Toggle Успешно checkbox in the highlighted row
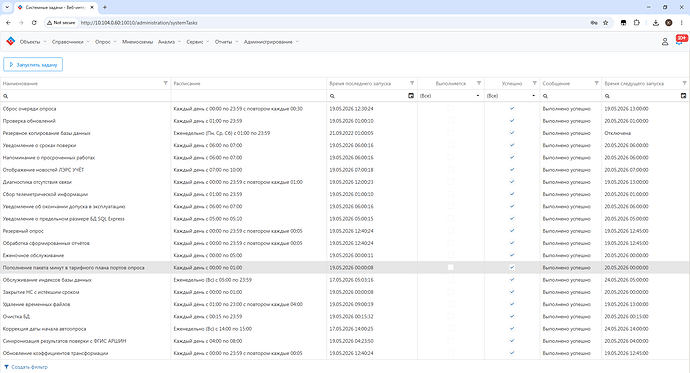 (x=512, y=267)
